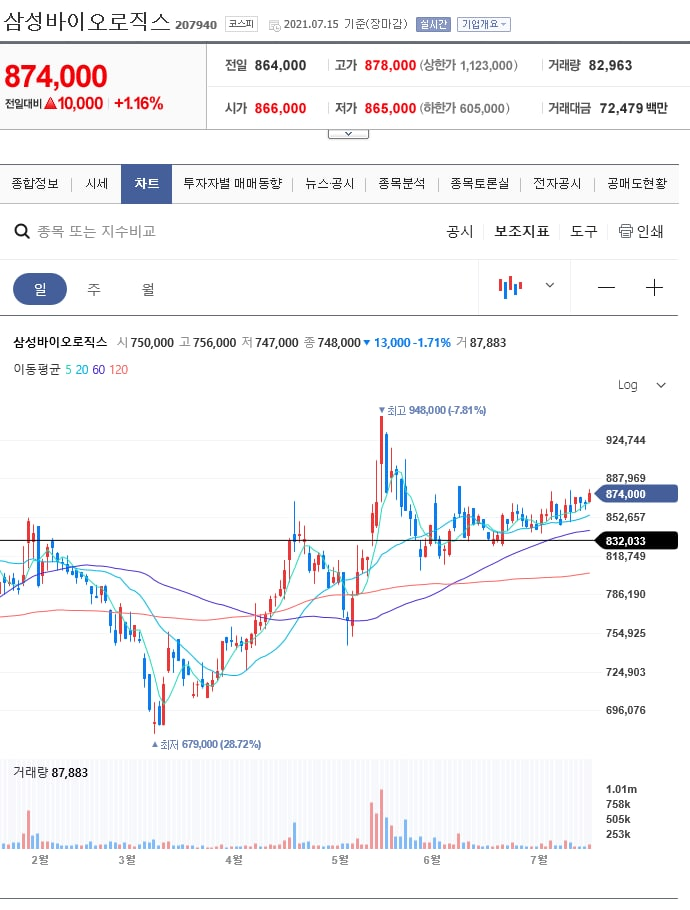Open the Log scale dropdown
690x910 pixels.
coord(642,385)
